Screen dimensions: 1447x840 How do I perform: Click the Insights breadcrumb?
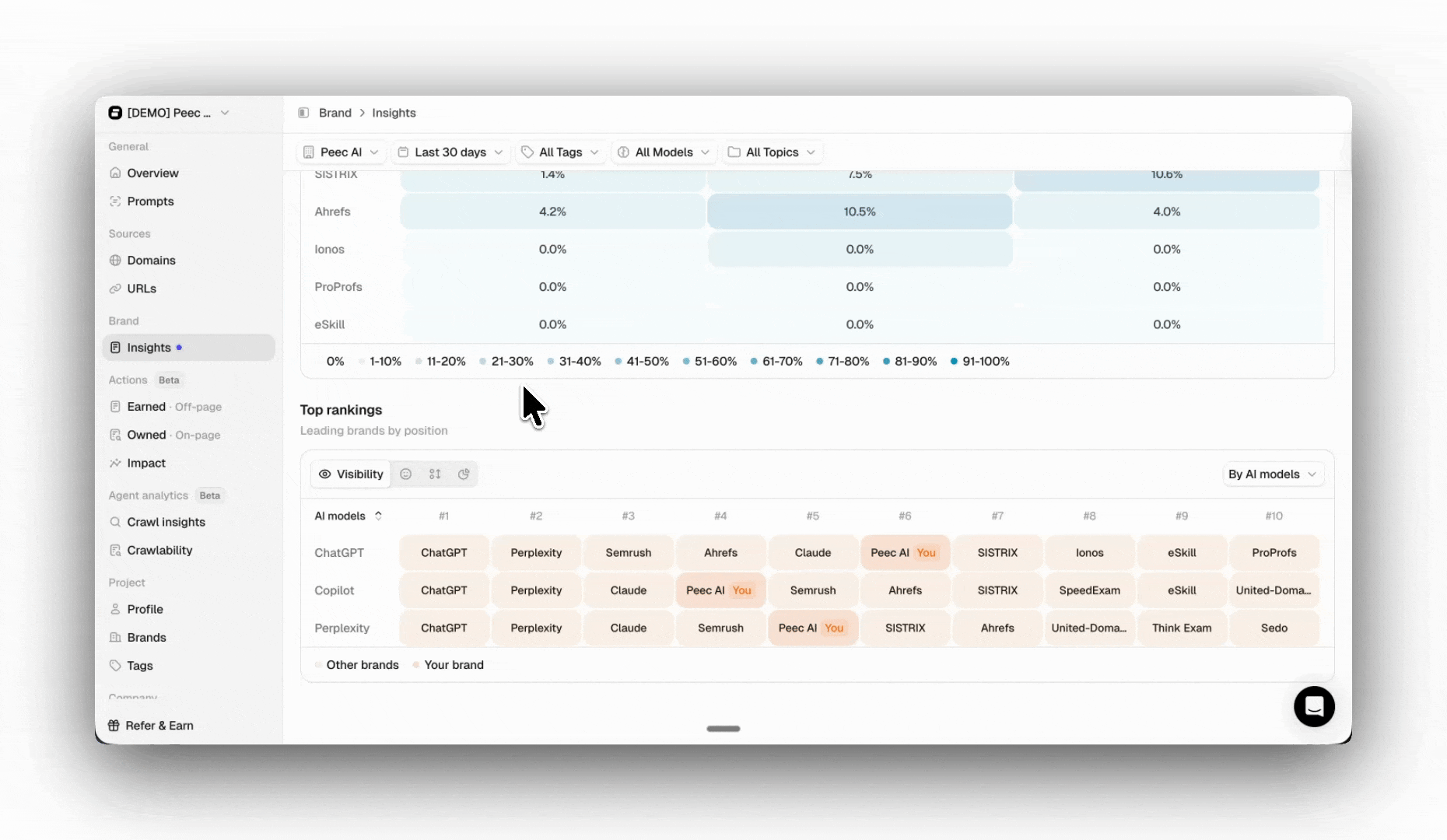394,113
